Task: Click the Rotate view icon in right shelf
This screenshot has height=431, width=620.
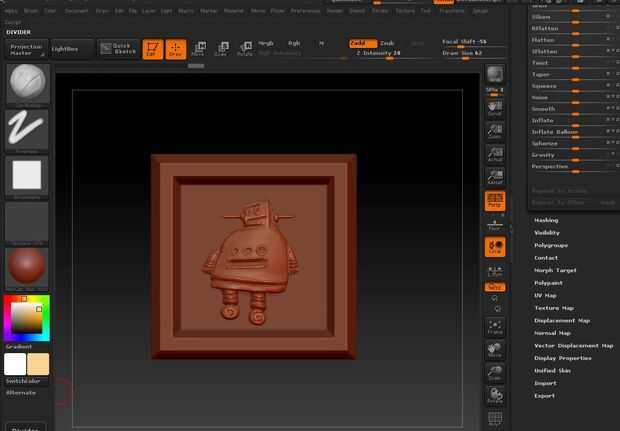Action: pos(495,395)
